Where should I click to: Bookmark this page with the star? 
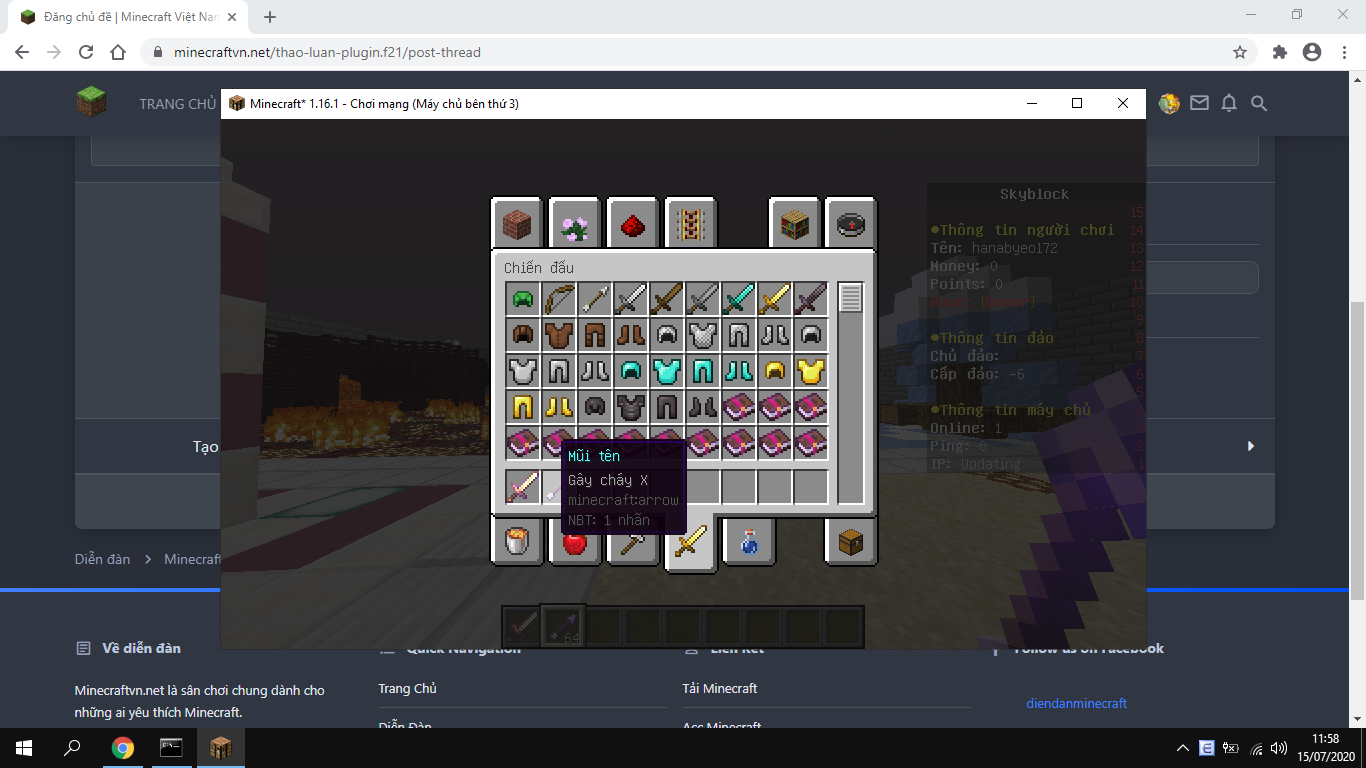coord(1240,52)
